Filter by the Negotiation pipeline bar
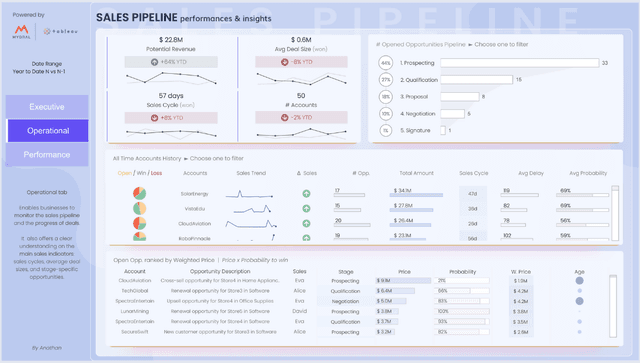Screen dimensions: 640x363 (x=452, y=114)
